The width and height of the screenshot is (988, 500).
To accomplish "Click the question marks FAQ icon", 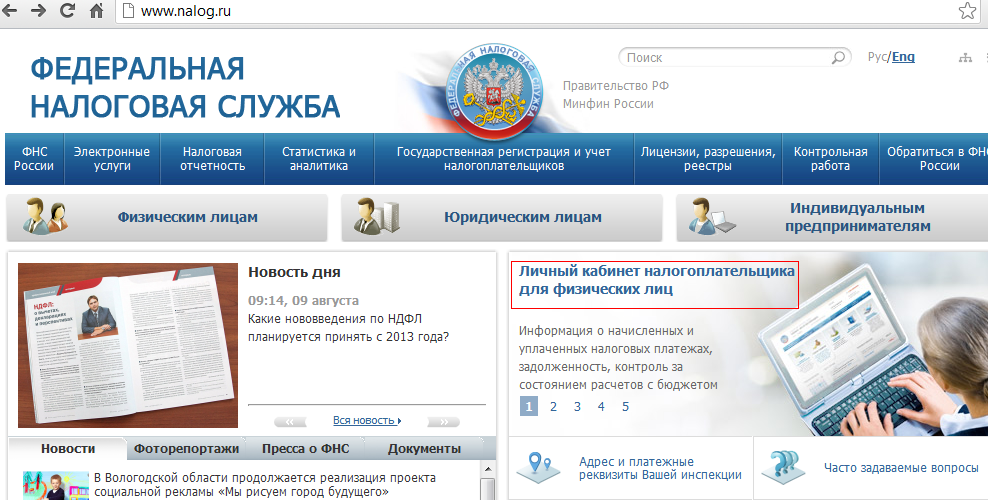I will click(x=783, y=467).
